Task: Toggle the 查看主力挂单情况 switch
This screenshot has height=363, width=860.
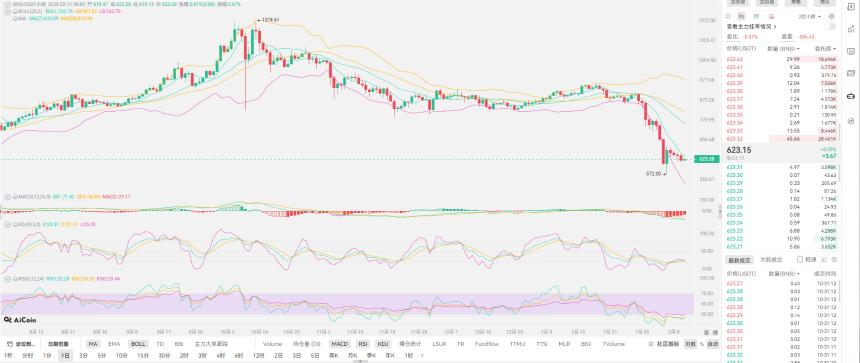Action: 831,26
